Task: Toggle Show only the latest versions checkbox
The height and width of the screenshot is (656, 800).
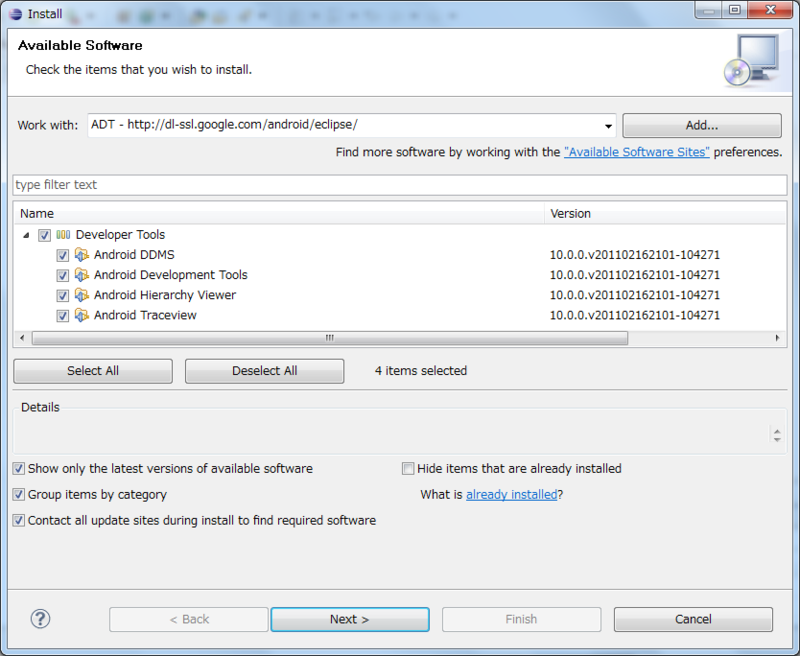Action: pyautogui.click(x=19, y=468)
